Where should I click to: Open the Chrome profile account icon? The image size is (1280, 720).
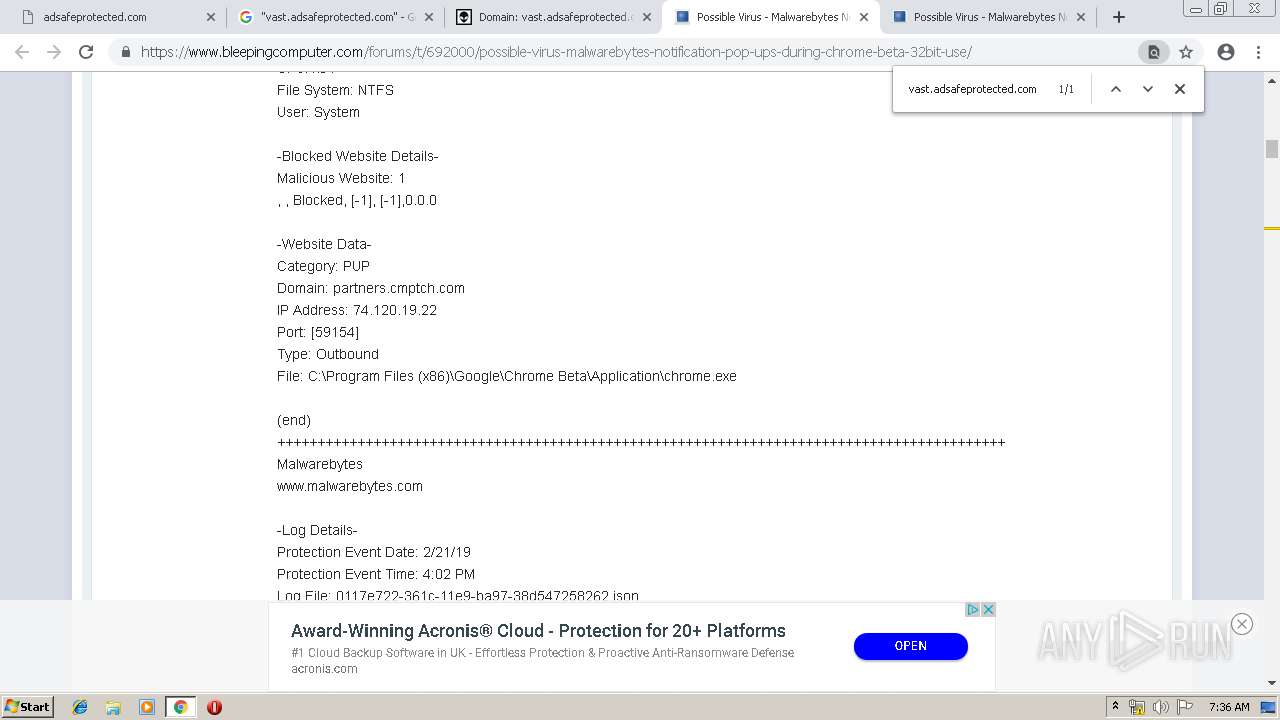pyautogui.click(x=1226, y=52)
